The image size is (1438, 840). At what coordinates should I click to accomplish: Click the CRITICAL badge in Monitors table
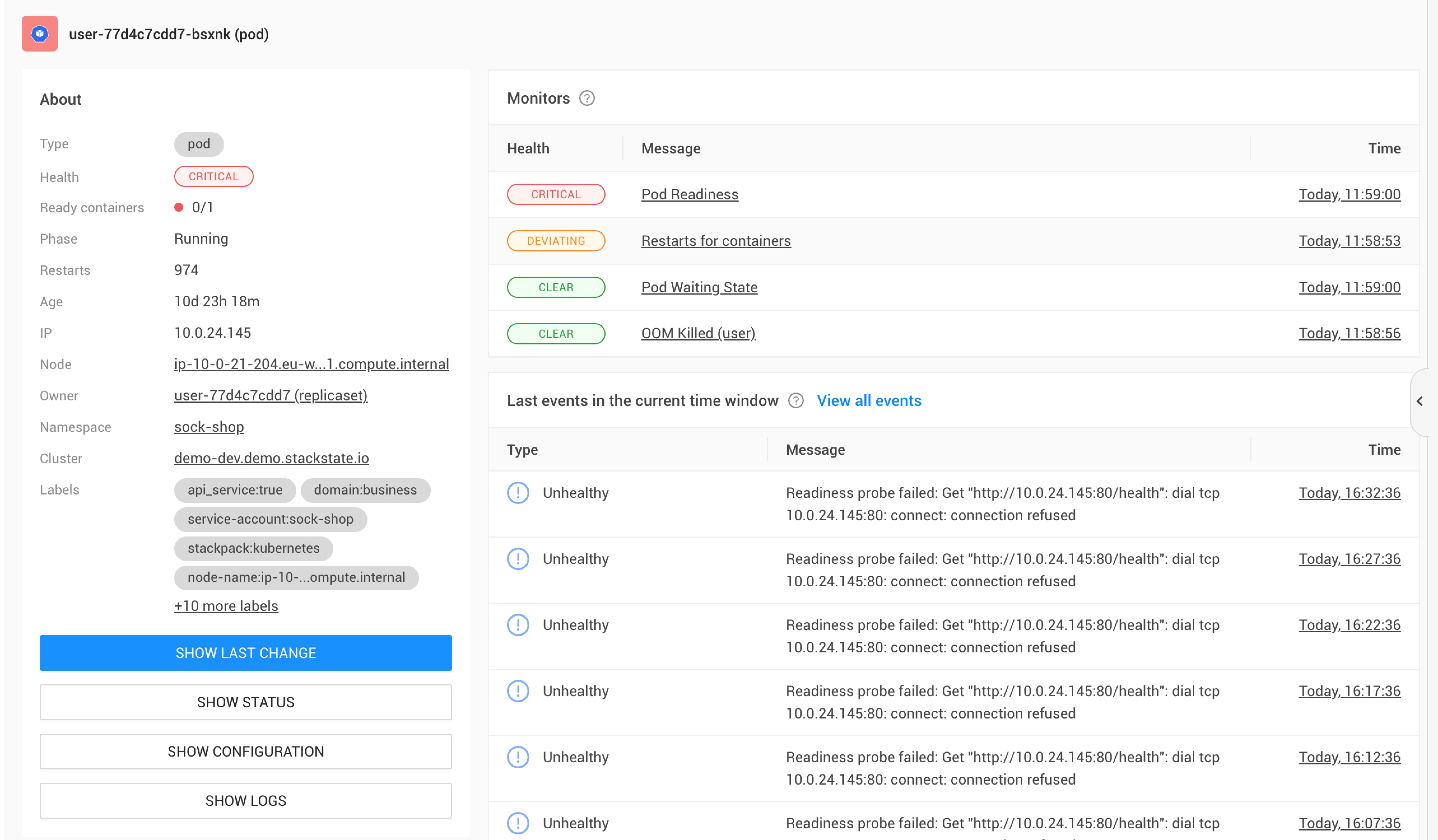[x=556, y=195]
